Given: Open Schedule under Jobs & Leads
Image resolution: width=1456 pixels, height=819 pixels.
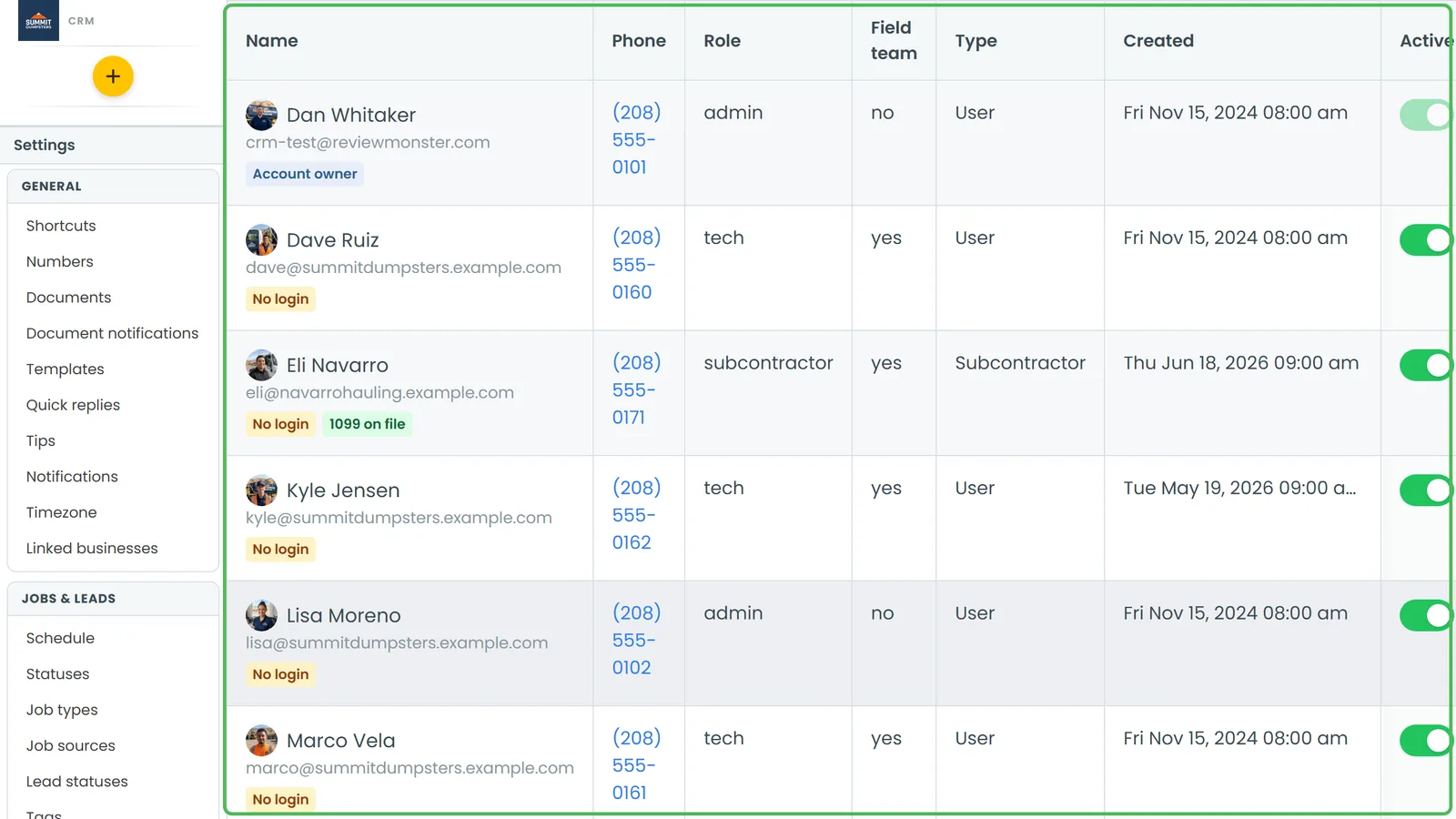Looking at the screenshot, I should [60, 638].
